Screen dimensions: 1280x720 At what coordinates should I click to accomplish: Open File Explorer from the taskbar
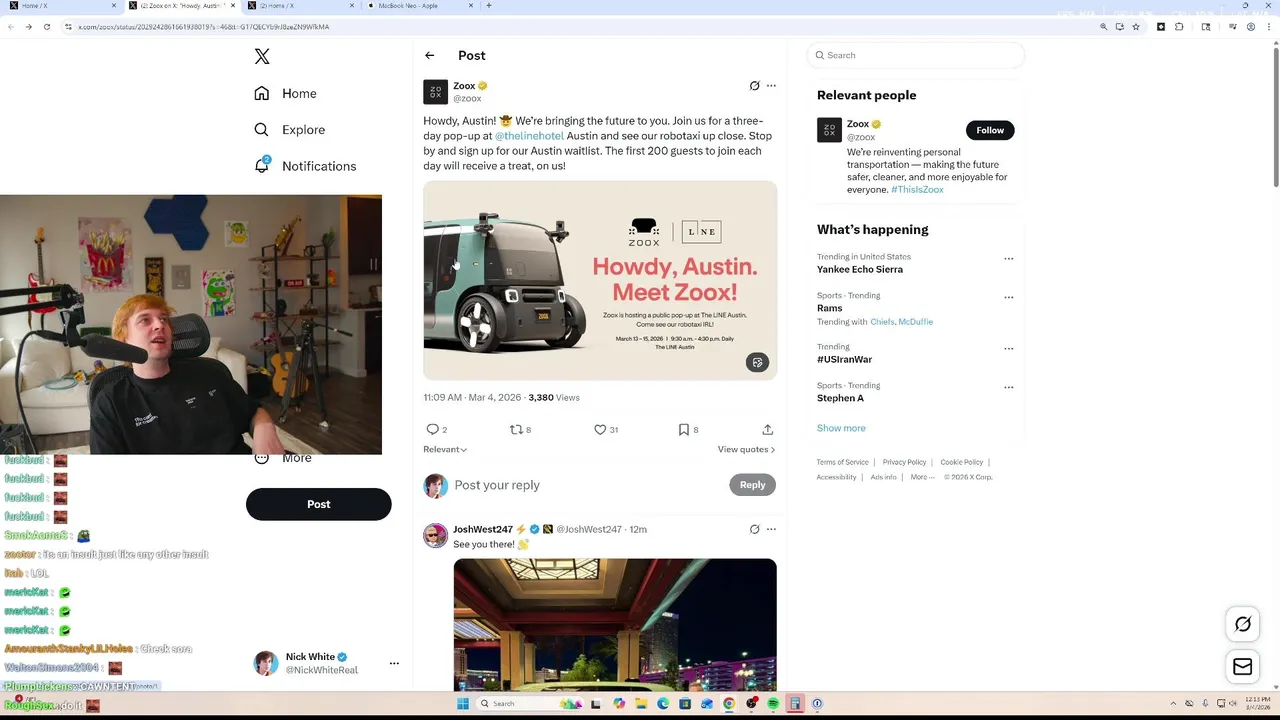641,704
